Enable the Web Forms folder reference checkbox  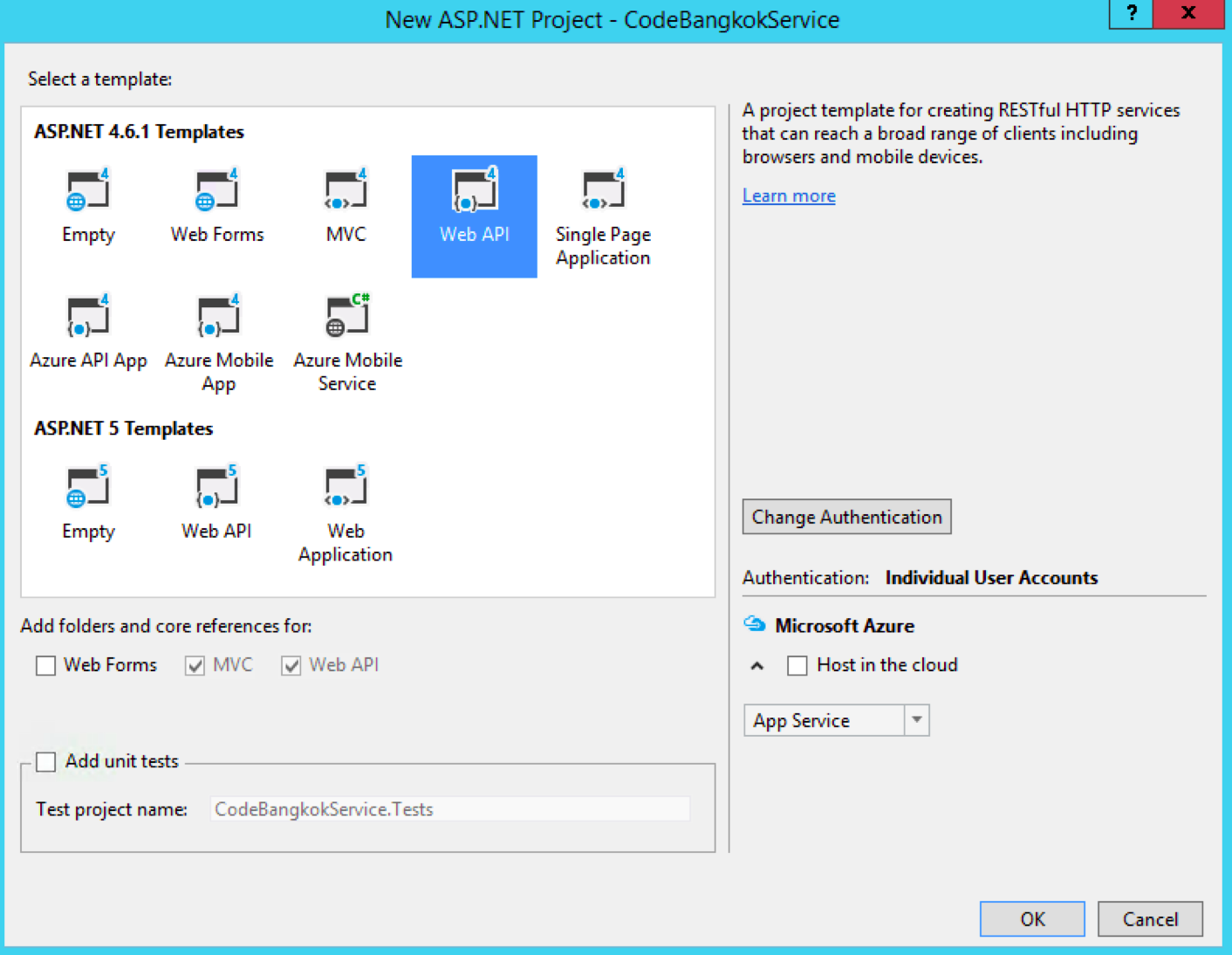pos(45,665)
